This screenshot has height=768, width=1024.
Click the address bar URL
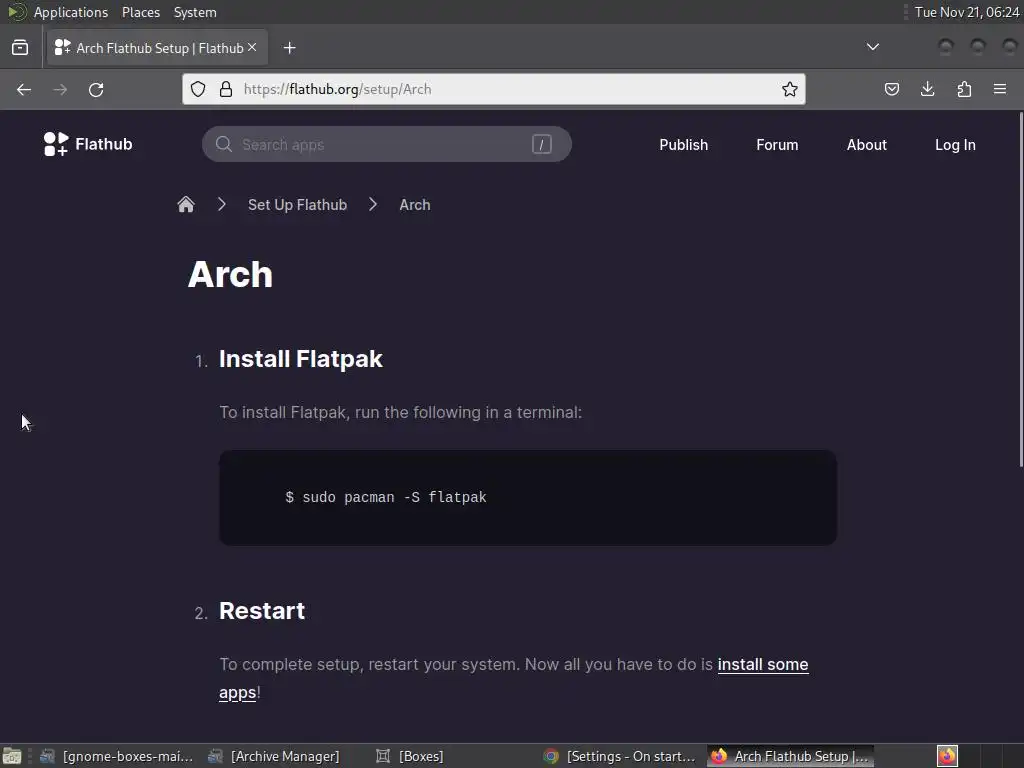coord(337,89)
